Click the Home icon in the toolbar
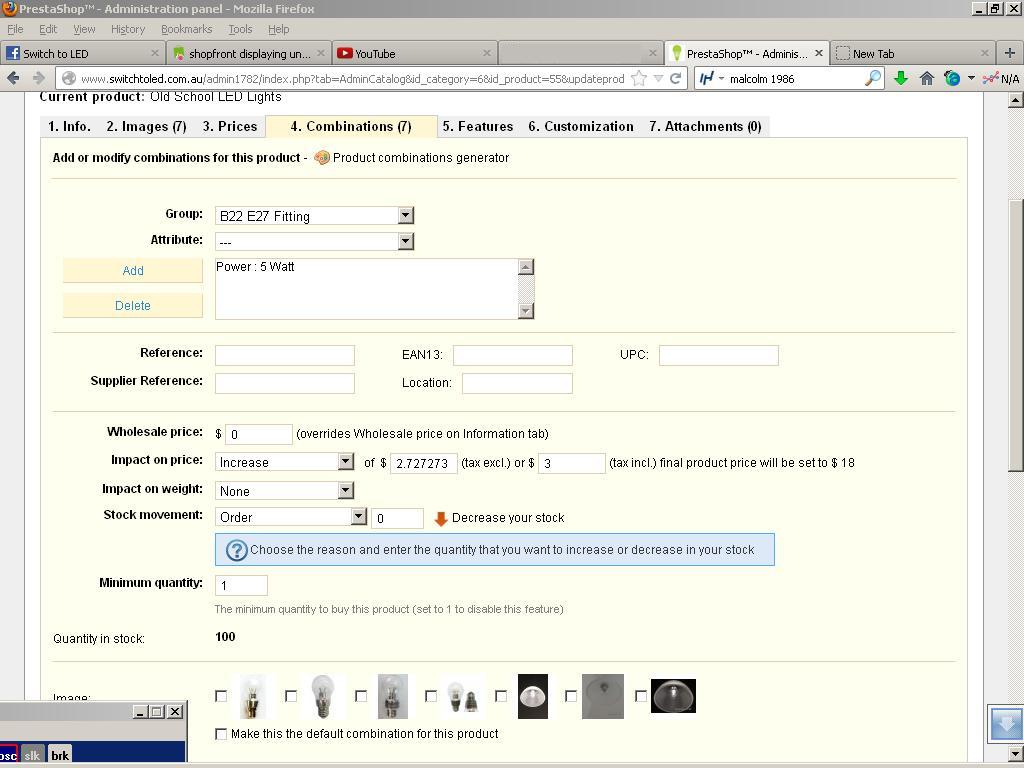The image size is (1024, 768). [x=927, y=78]
